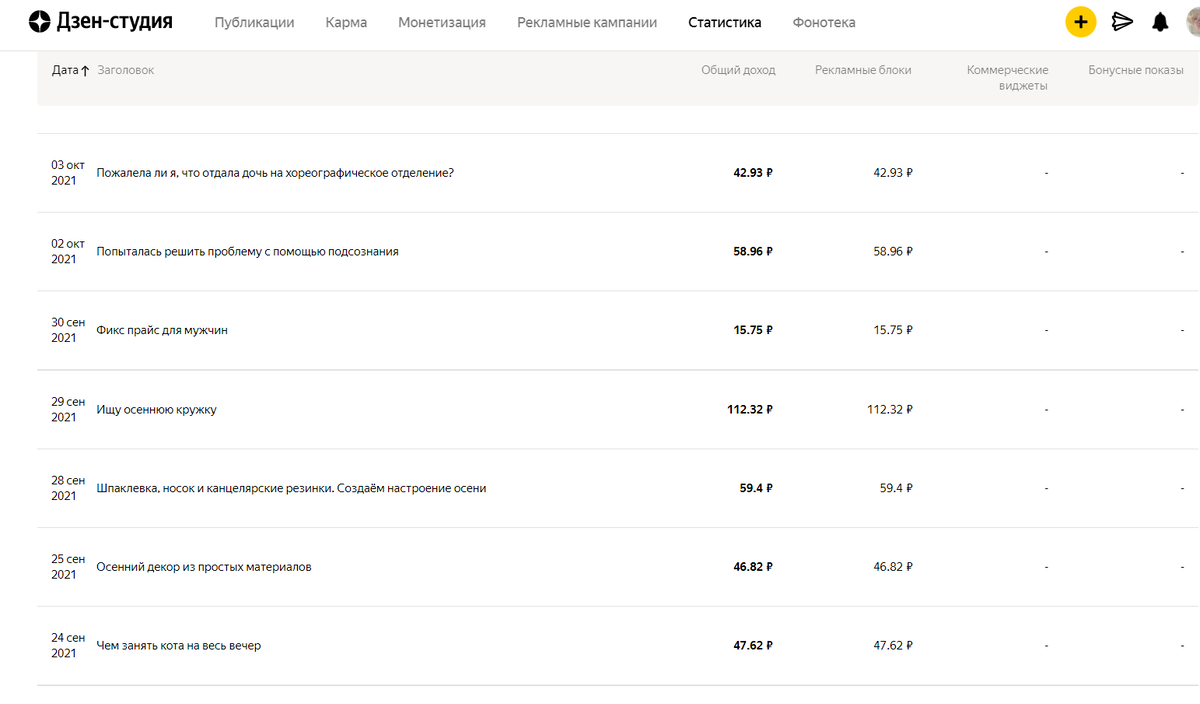Open the Фонотека section
This screenshot has height=704, width=1200.
pyautogui.click(x=824, y=21)
